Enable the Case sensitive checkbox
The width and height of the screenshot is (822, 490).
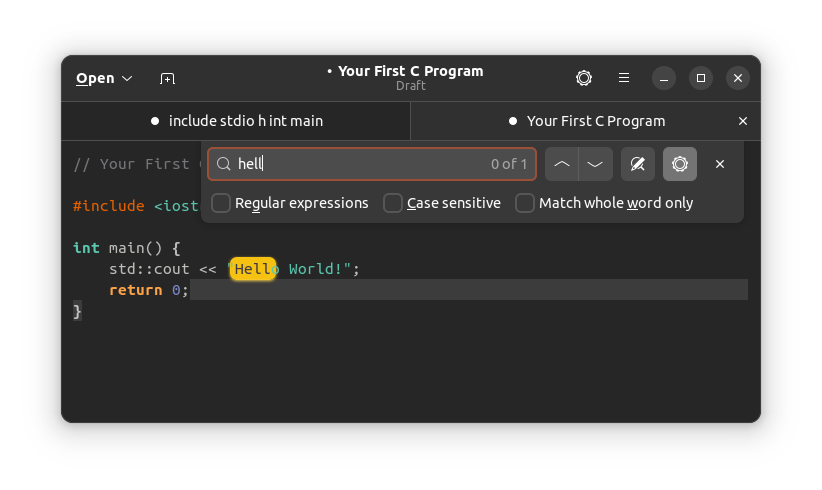[393, 203]
